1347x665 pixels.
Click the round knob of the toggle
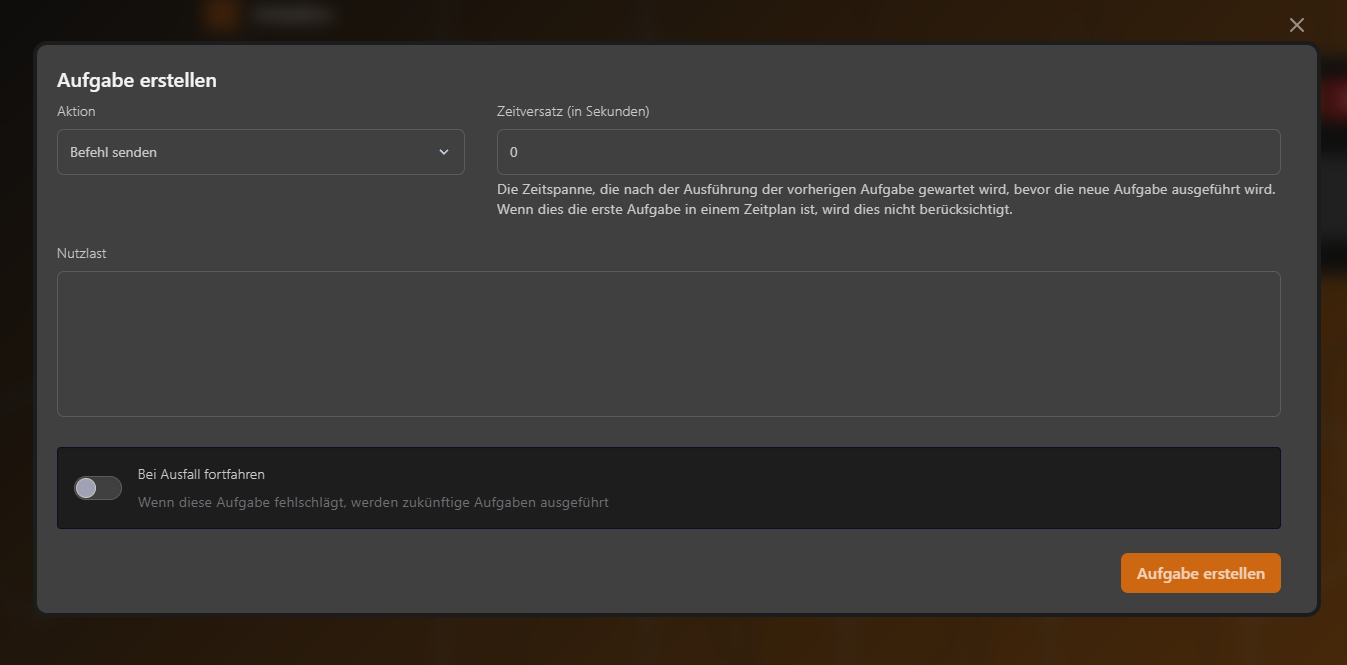[87, 488]
